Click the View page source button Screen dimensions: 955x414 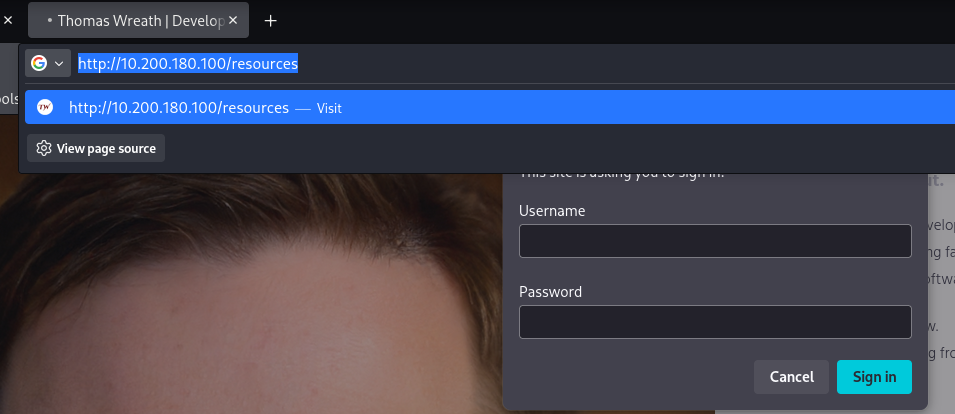click(106, 148)
